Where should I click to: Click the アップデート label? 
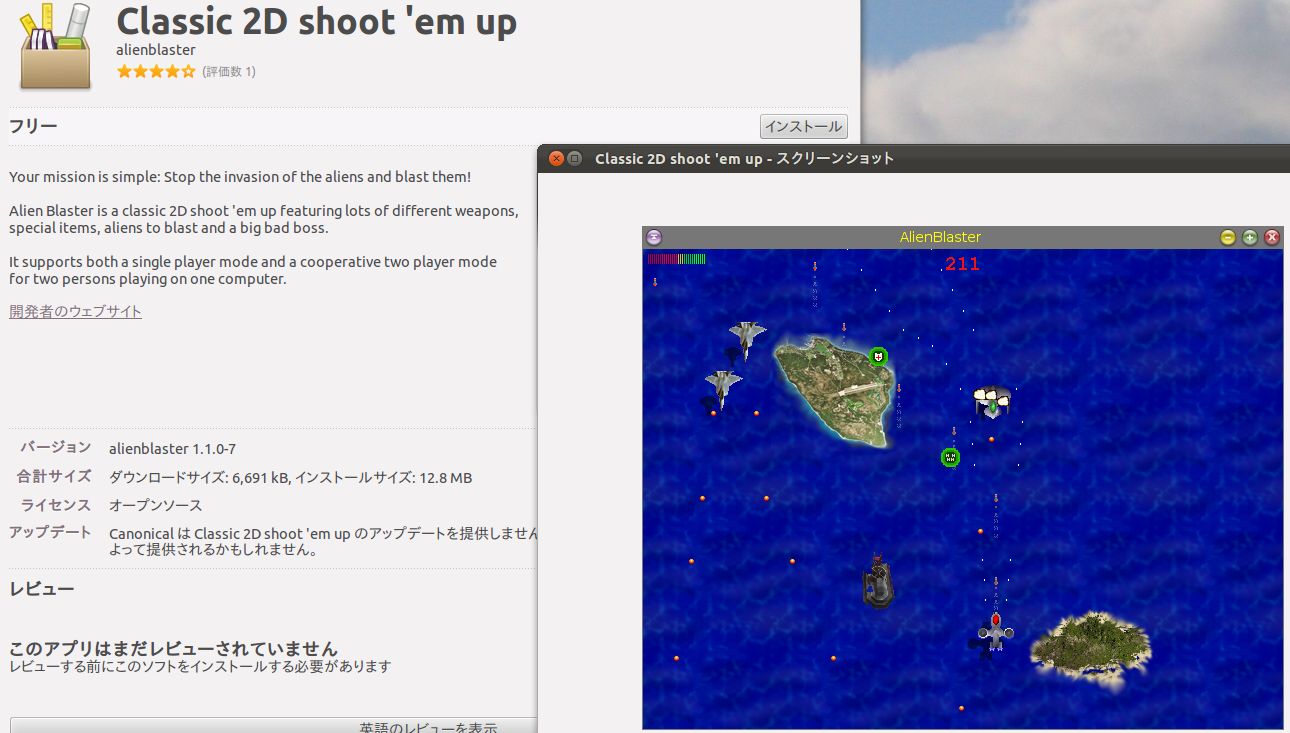[50, 533]
